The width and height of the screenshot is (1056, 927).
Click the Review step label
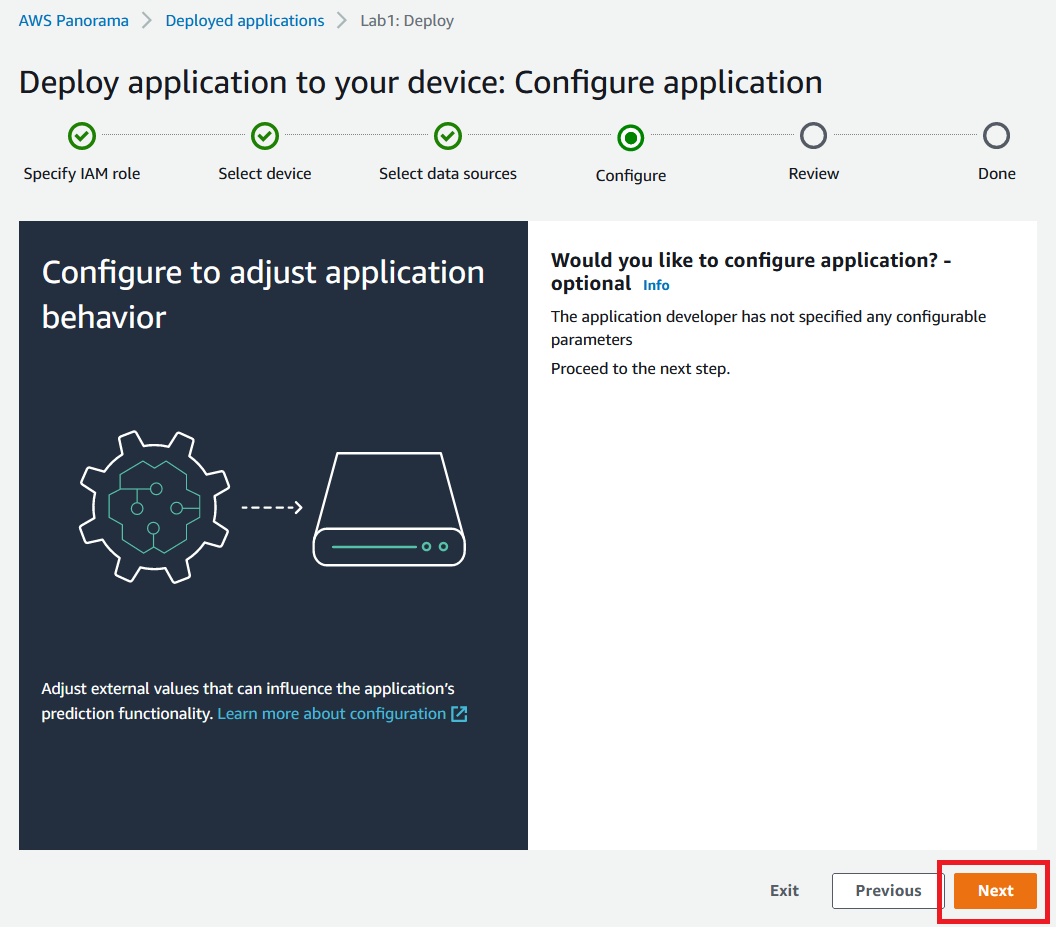click(814, 174)
